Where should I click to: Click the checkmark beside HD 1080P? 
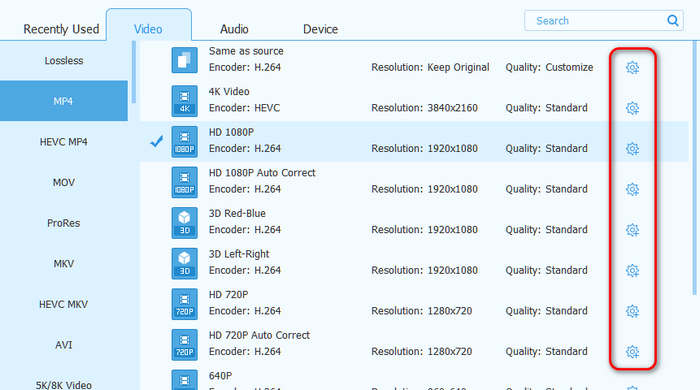(156, 142)
